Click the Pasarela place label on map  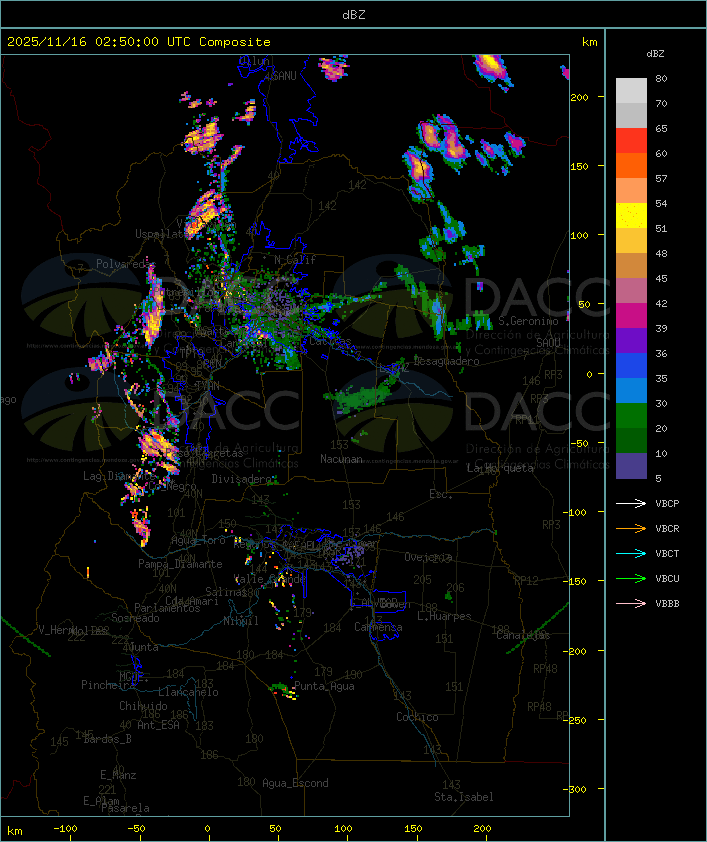pyautogui.click(x=125, y=808)
